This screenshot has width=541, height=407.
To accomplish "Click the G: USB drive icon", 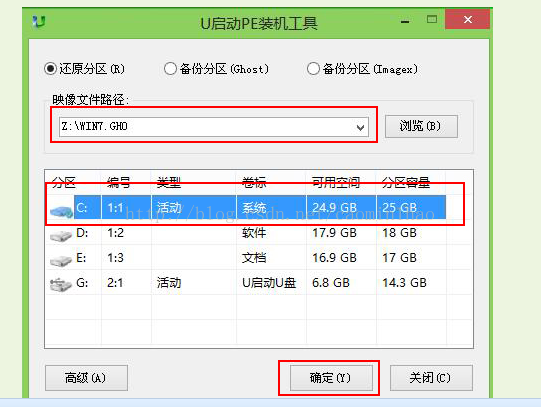I will pyautogui.click(x=61, y=285).
